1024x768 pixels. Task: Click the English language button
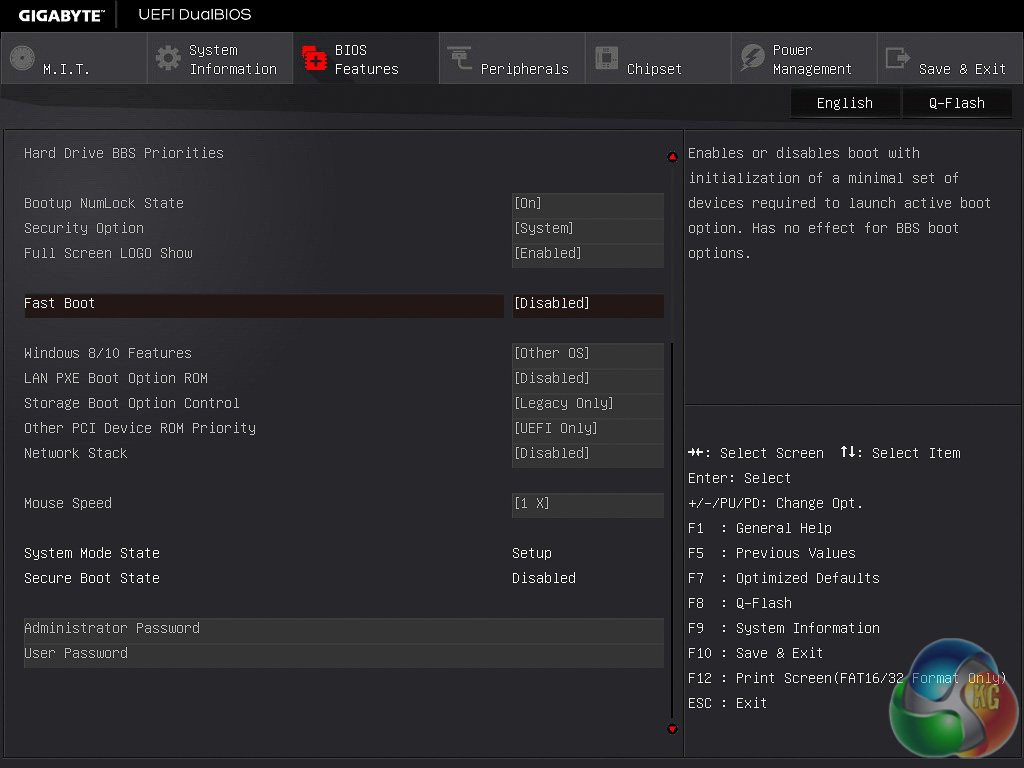[x=844, y=103]
